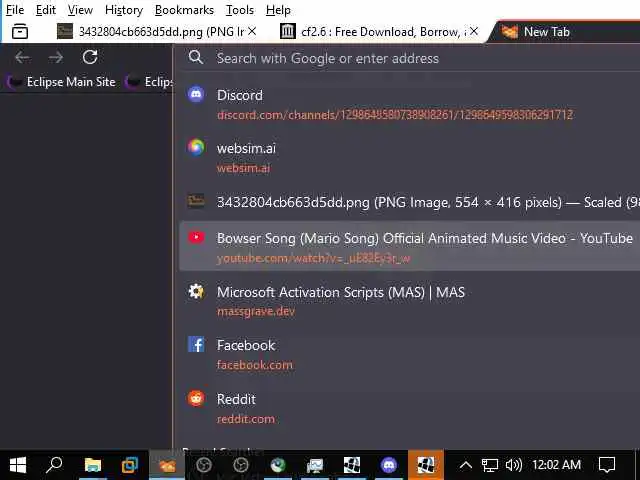
Task: Click the address bar search magnifier icon
Action: [x=196, y=58]
